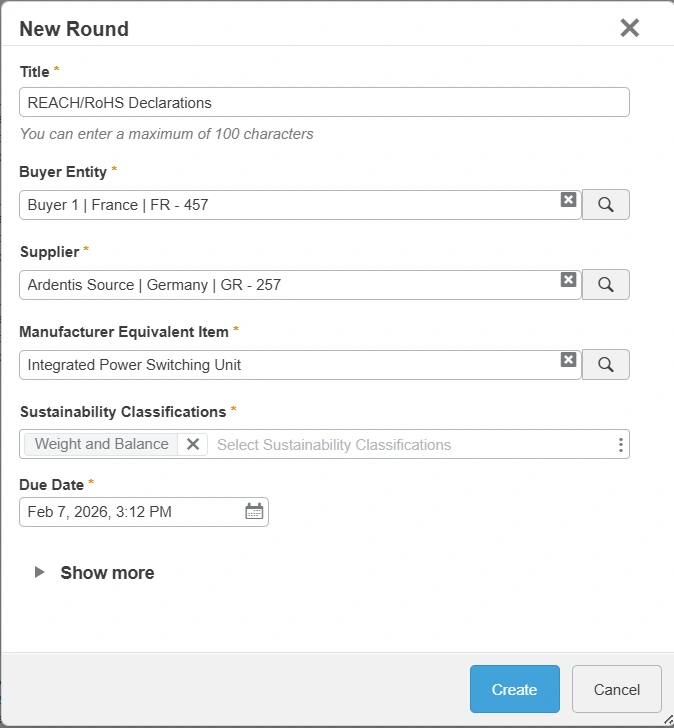
Task: Click the Buyer Entity input field
Action: [x=290, y=205]
